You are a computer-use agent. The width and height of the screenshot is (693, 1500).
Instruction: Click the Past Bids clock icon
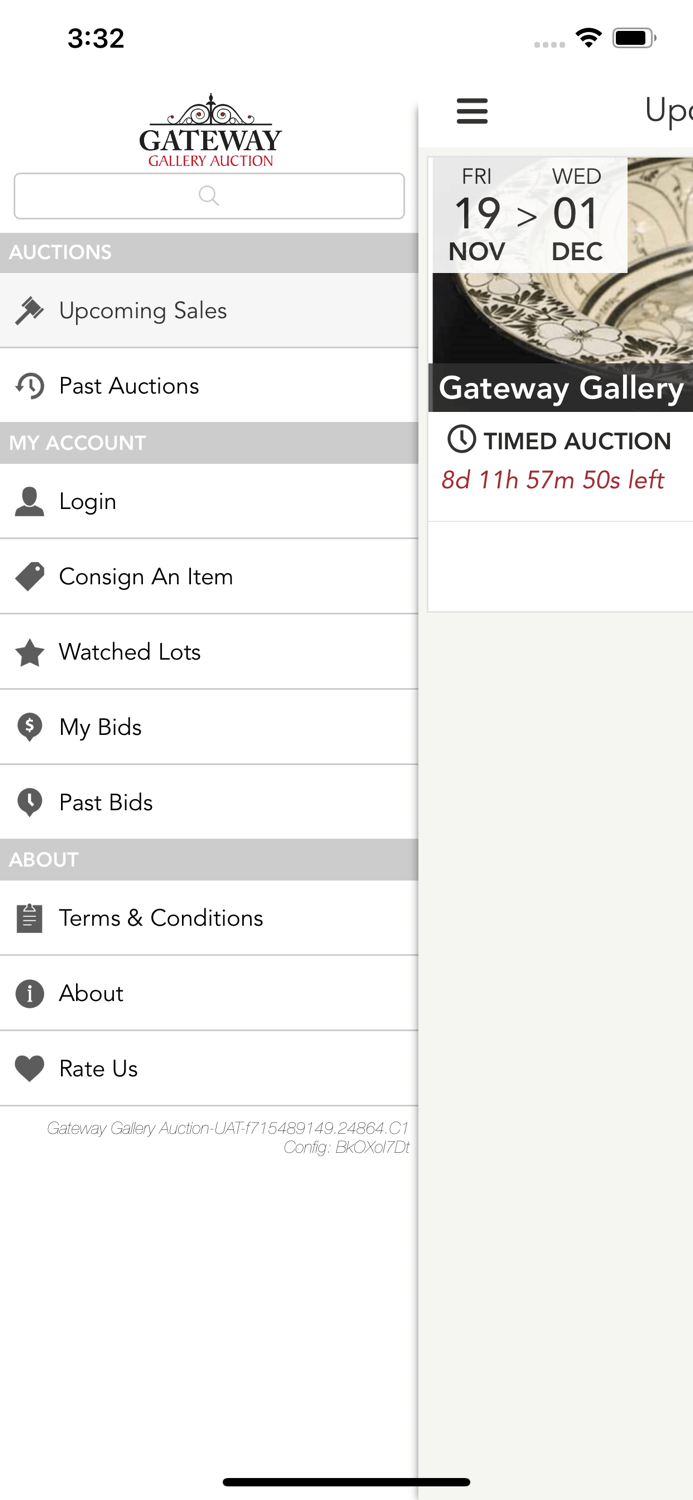(x=31, y=801)
